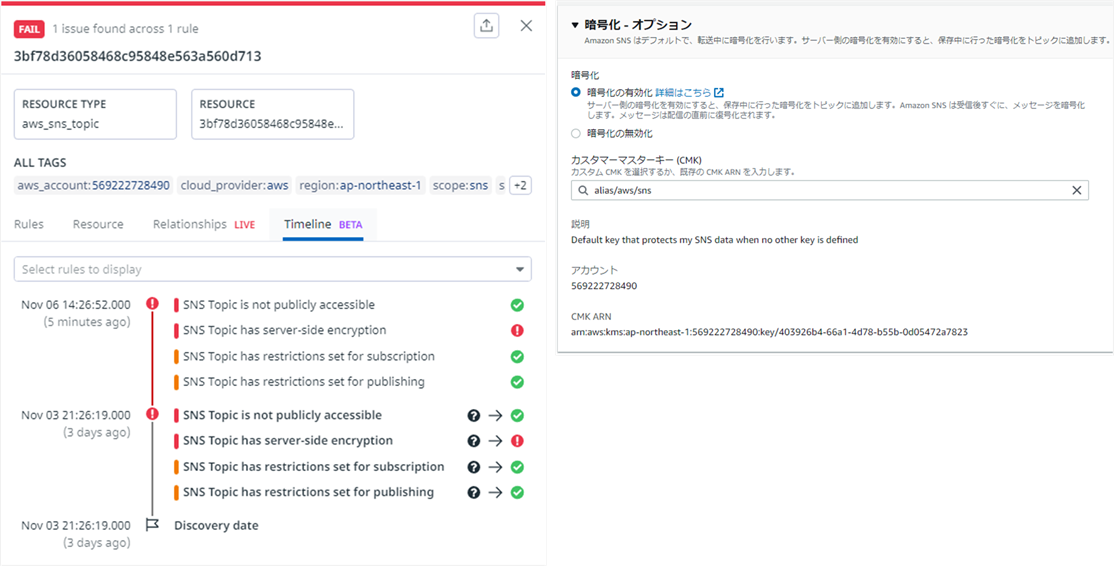Click the アカウント value 569222728490

click(x=604, y=285)
